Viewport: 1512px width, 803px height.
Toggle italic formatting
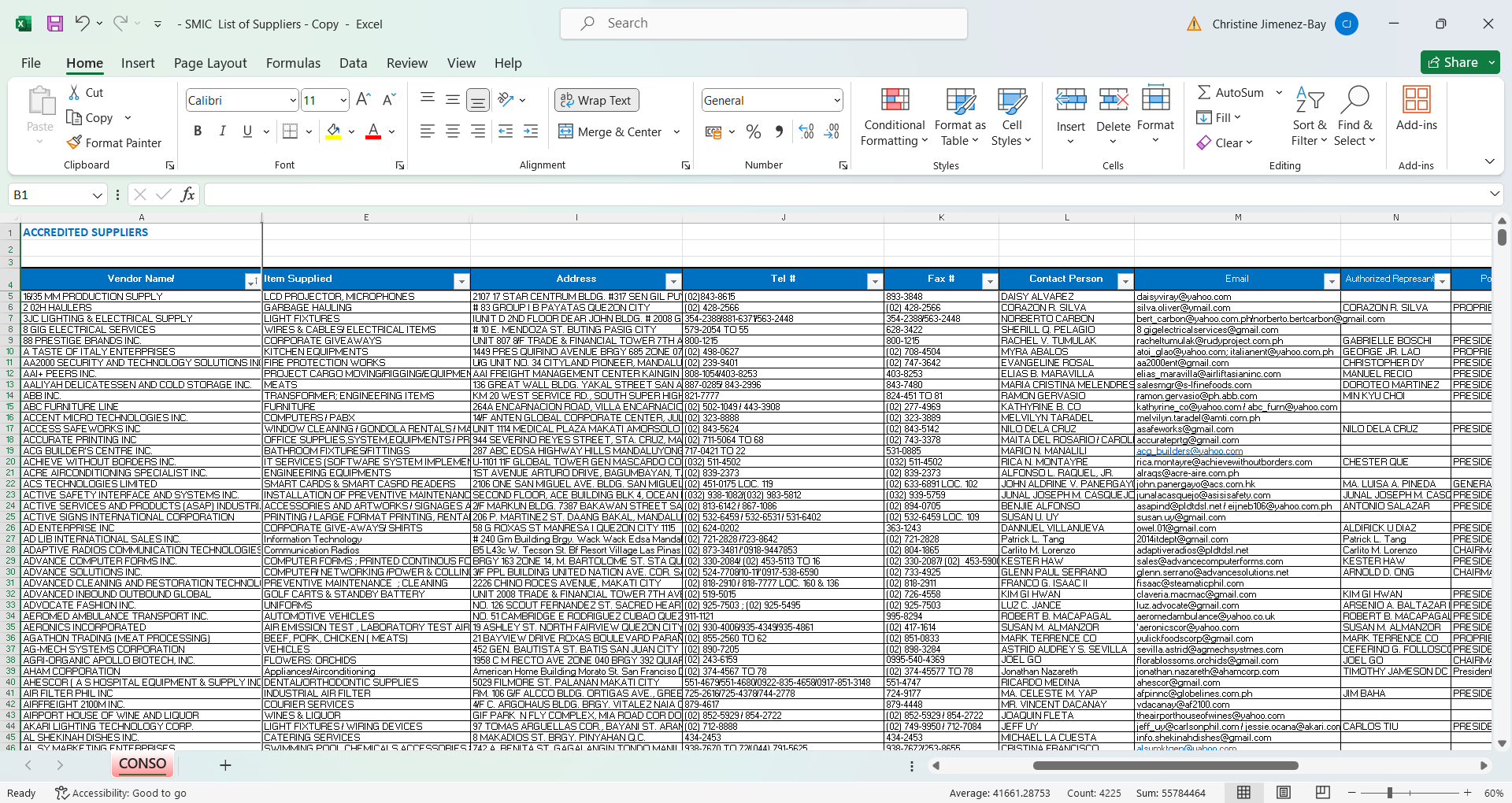(223, 131)
